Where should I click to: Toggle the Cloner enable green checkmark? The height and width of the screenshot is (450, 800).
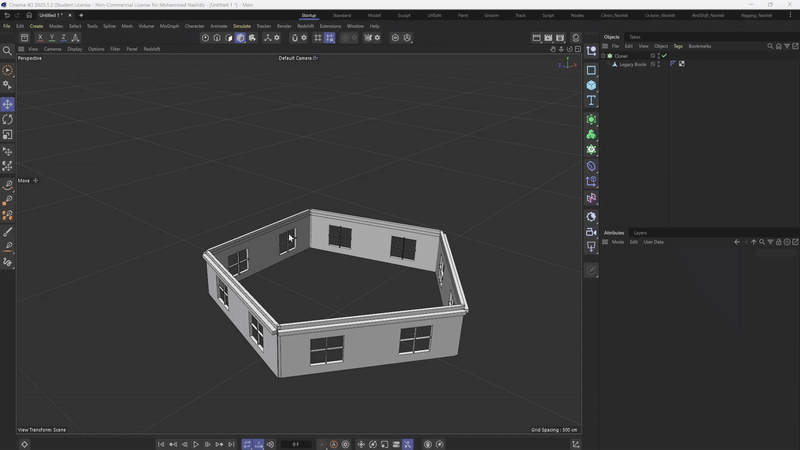(x=664, y=56)
